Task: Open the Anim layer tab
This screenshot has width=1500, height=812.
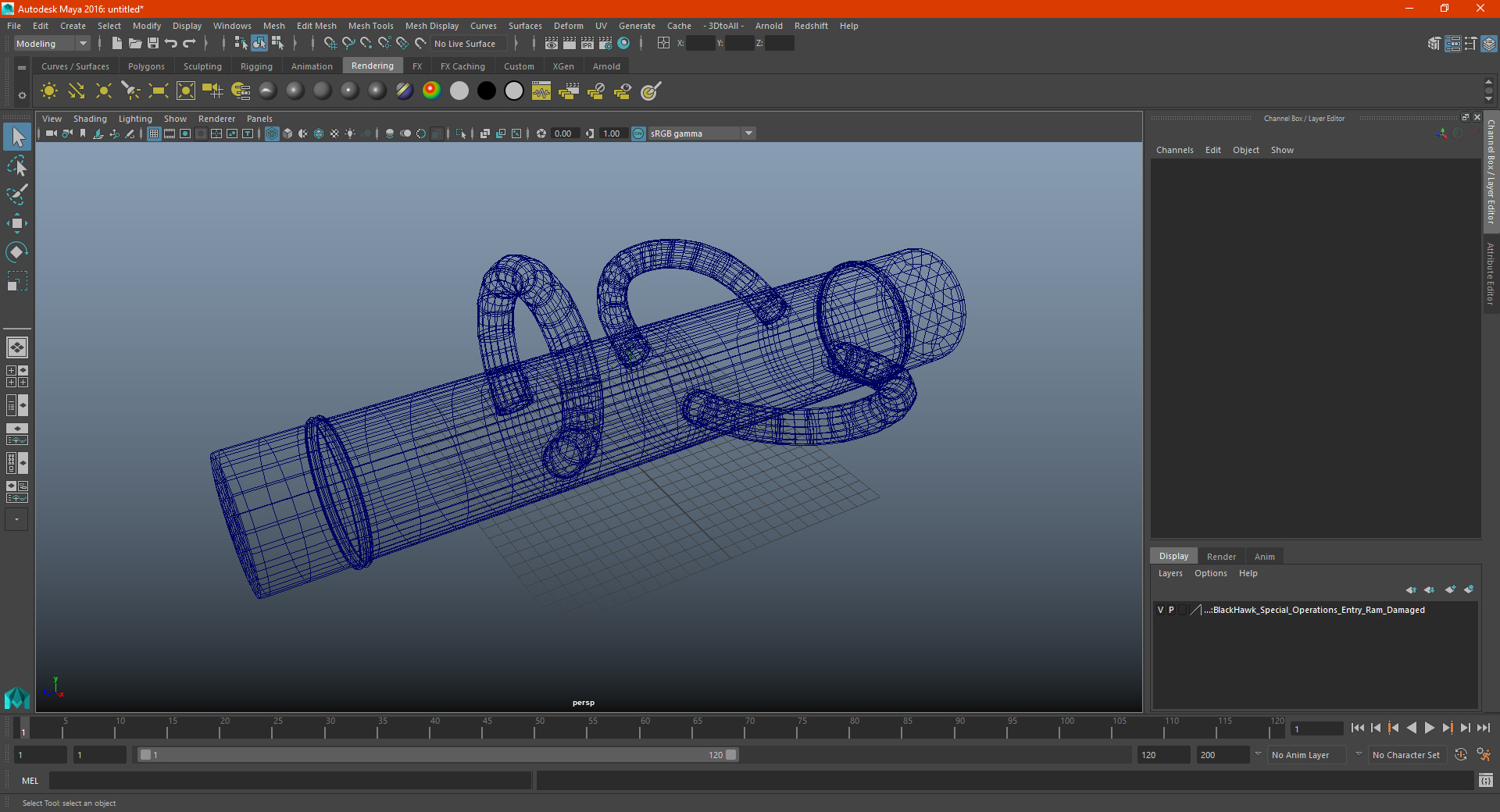Action: [x=1264, y=557]
